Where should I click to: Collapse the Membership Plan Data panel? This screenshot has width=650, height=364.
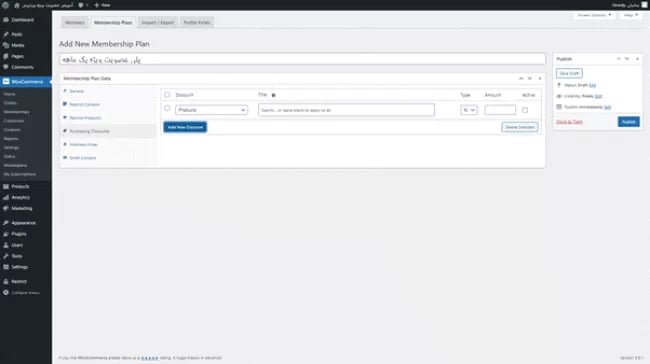(540, 78)
